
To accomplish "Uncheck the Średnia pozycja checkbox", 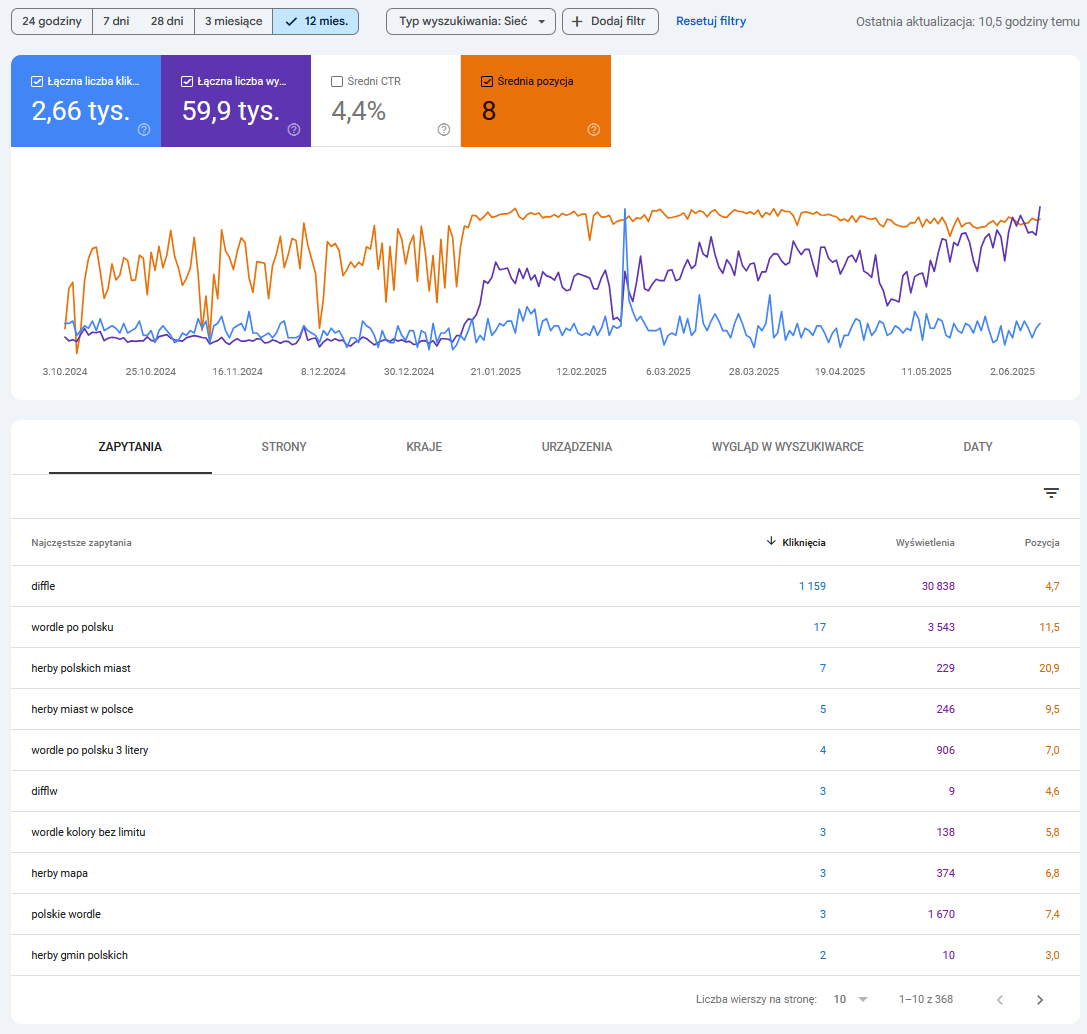I will [x=487, y=82].
